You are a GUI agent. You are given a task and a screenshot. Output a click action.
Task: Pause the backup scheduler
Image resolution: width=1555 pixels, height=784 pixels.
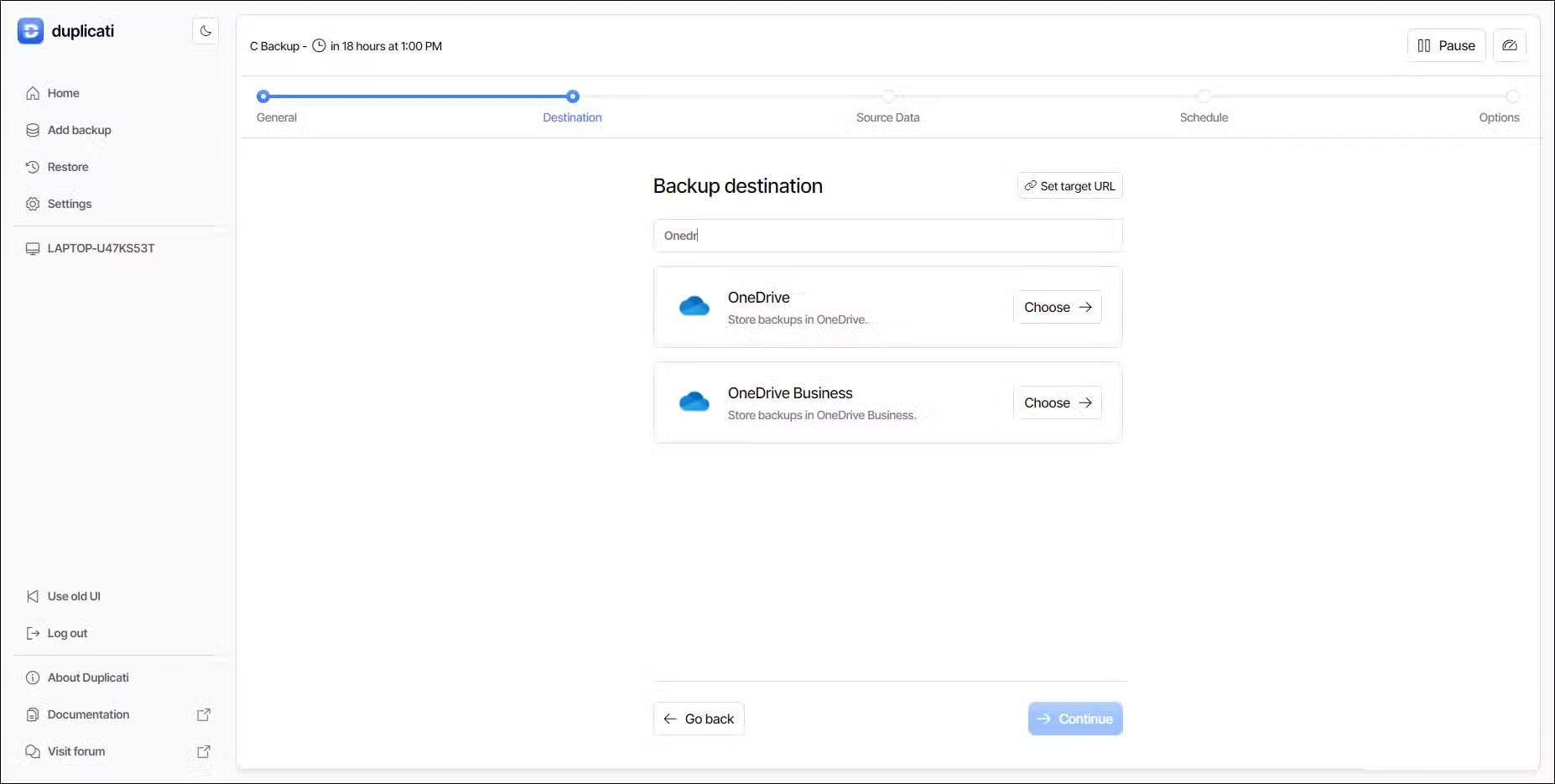[1446, 45]
